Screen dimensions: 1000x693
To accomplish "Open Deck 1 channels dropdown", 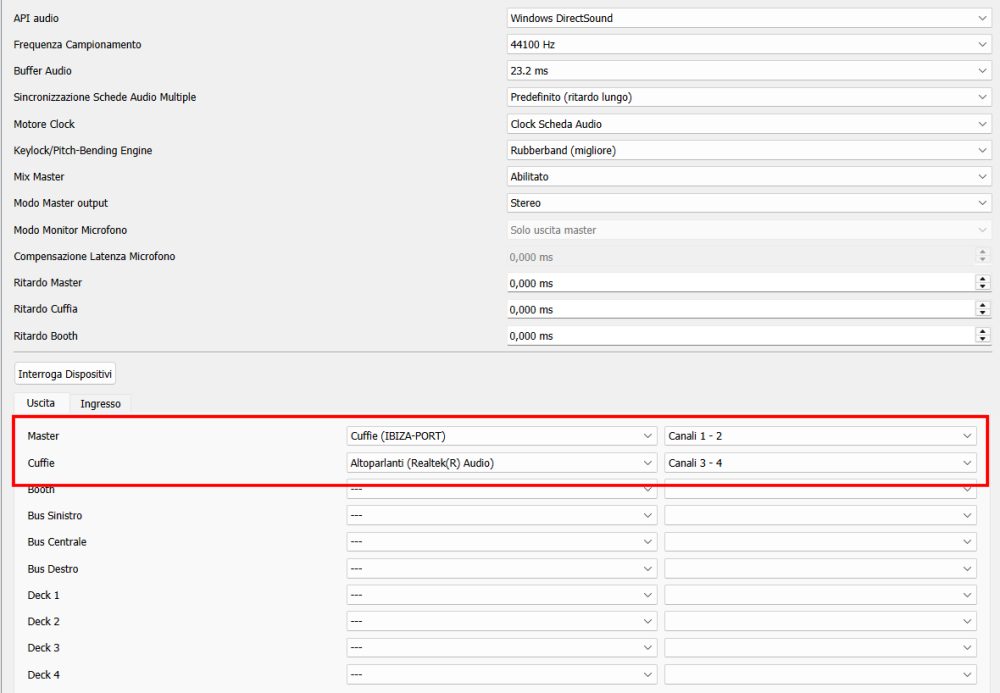I will click(820, 595).
